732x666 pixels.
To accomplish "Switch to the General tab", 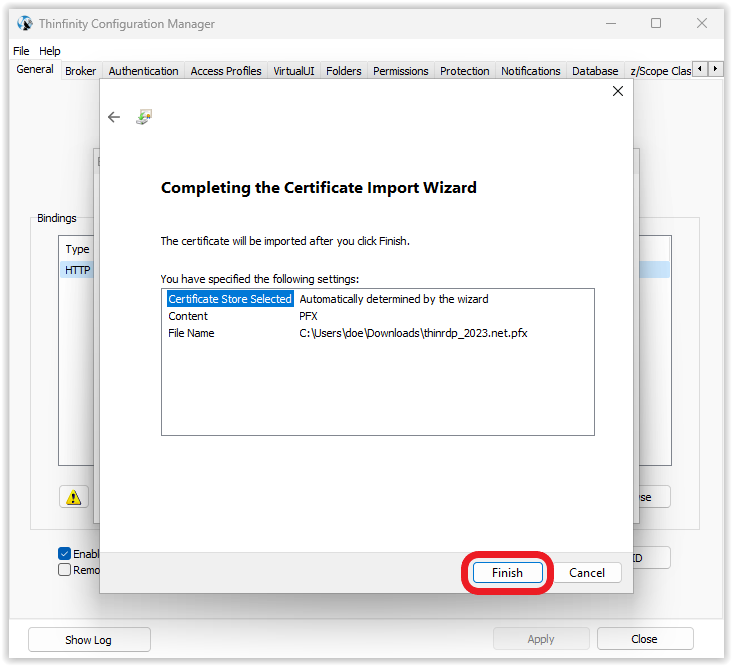I will click(35, 70).
